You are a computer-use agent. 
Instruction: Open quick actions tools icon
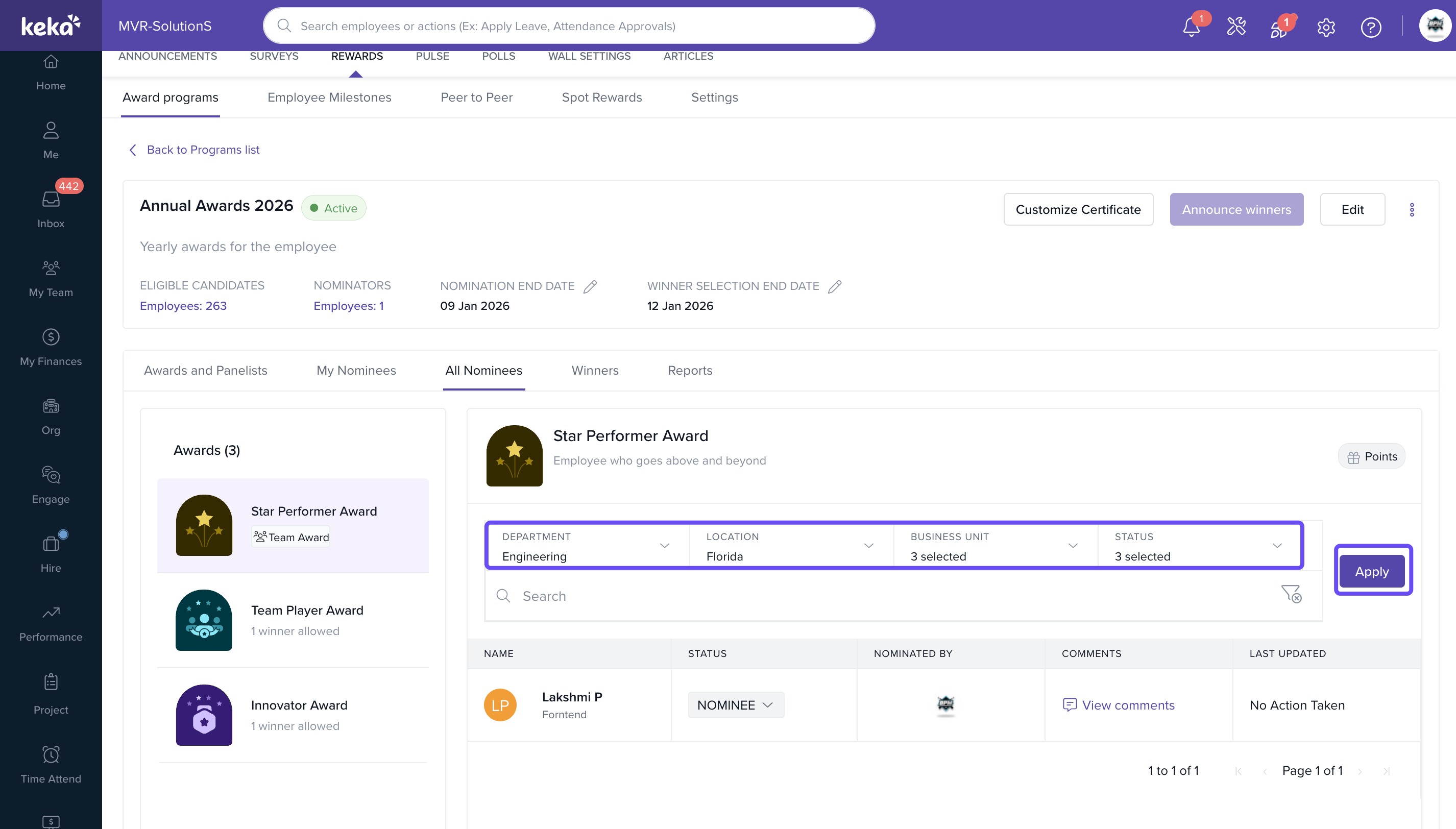(1235, 27)
